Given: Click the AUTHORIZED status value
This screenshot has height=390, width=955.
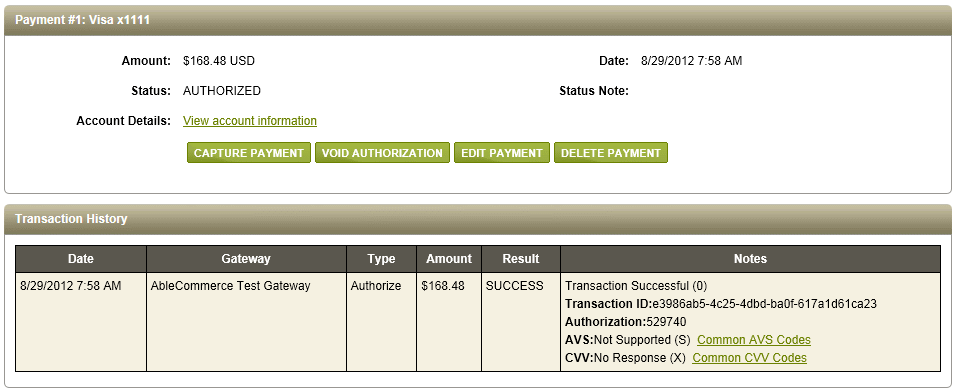Looking at the screenshot, I should coord(222,91).
